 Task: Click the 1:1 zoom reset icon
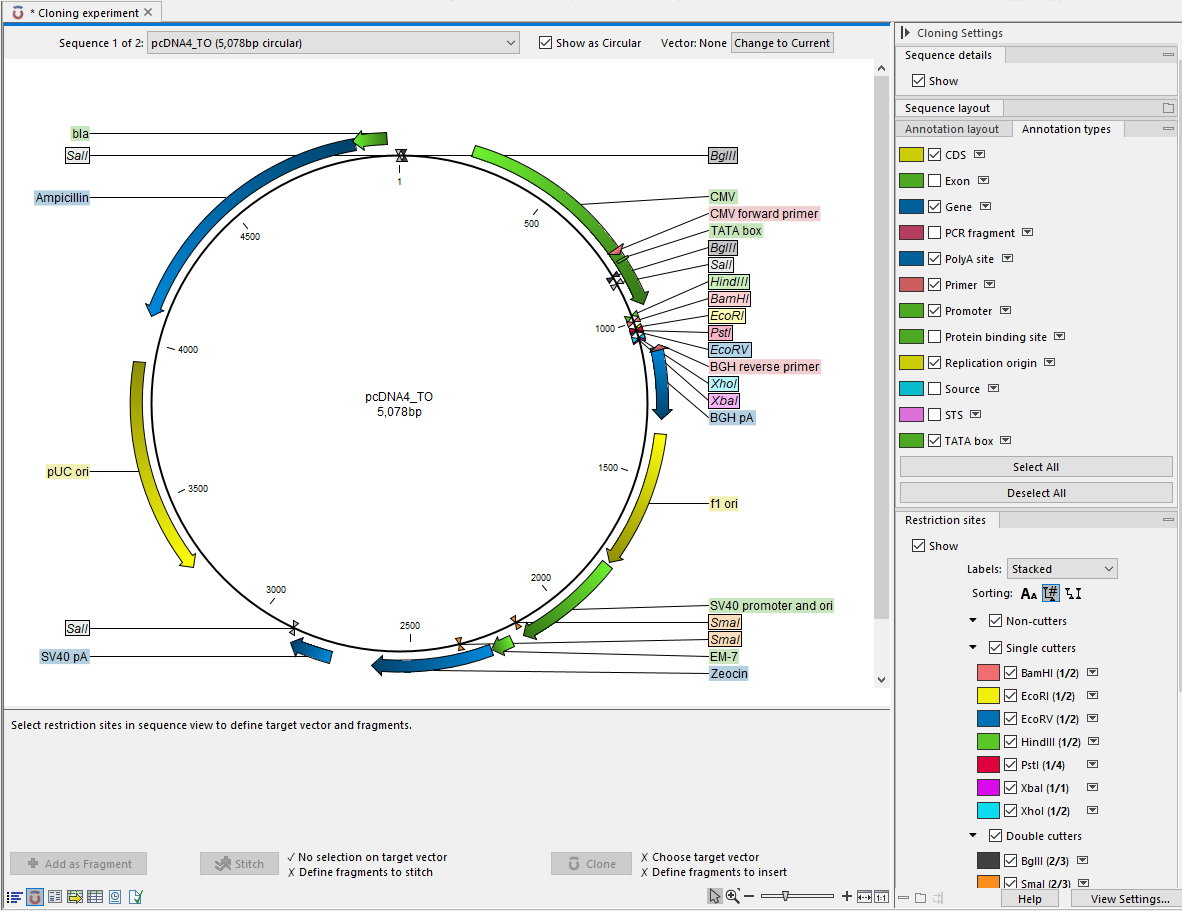click(x=882, y=897)
